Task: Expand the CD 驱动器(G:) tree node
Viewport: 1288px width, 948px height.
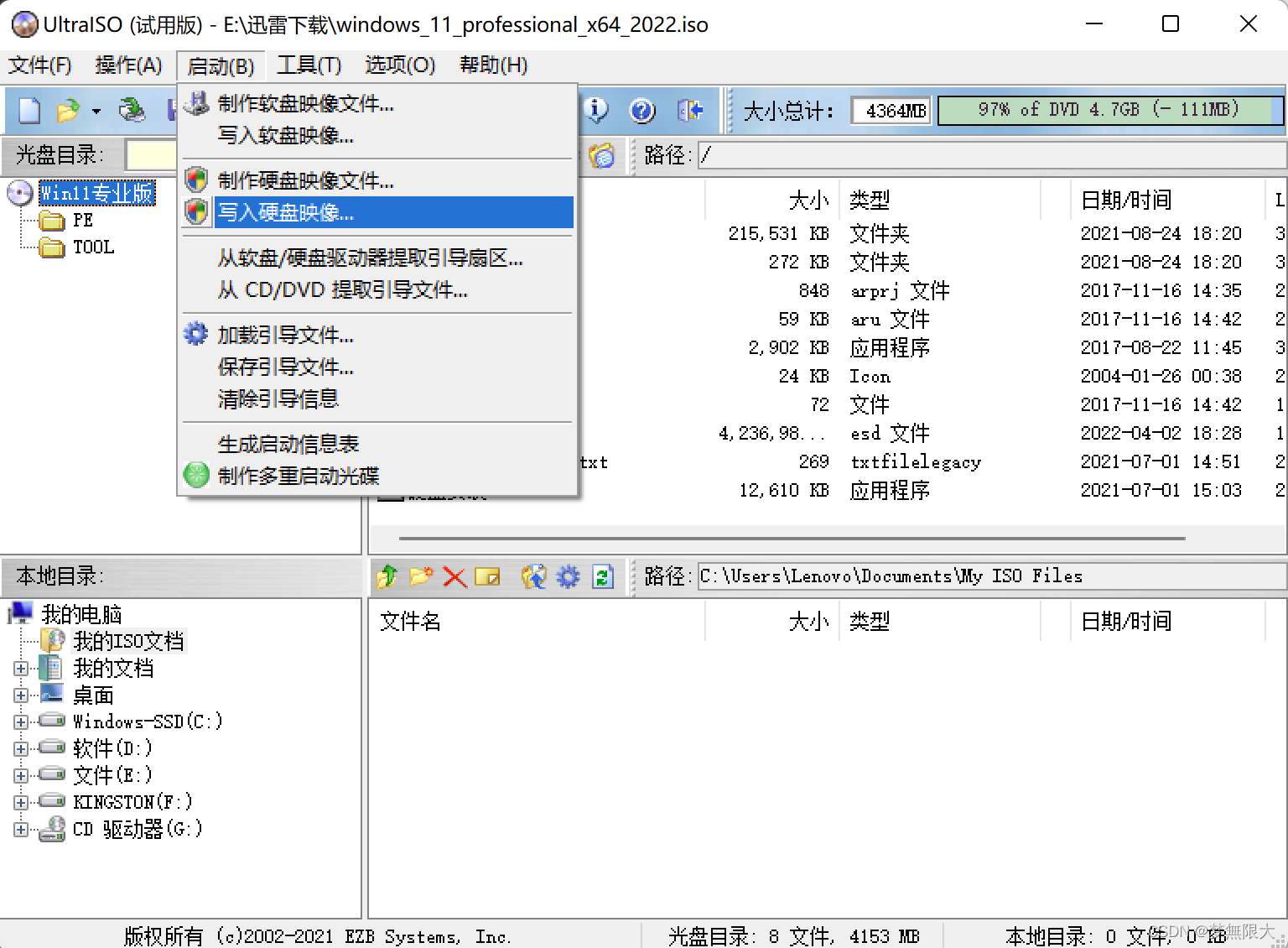Action: coord(21,830)
